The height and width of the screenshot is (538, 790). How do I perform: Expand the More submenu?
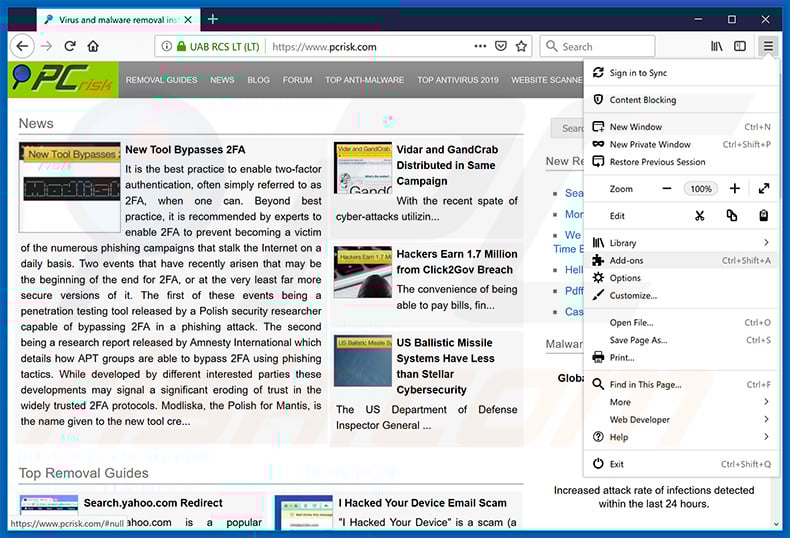tap(682, 402)
